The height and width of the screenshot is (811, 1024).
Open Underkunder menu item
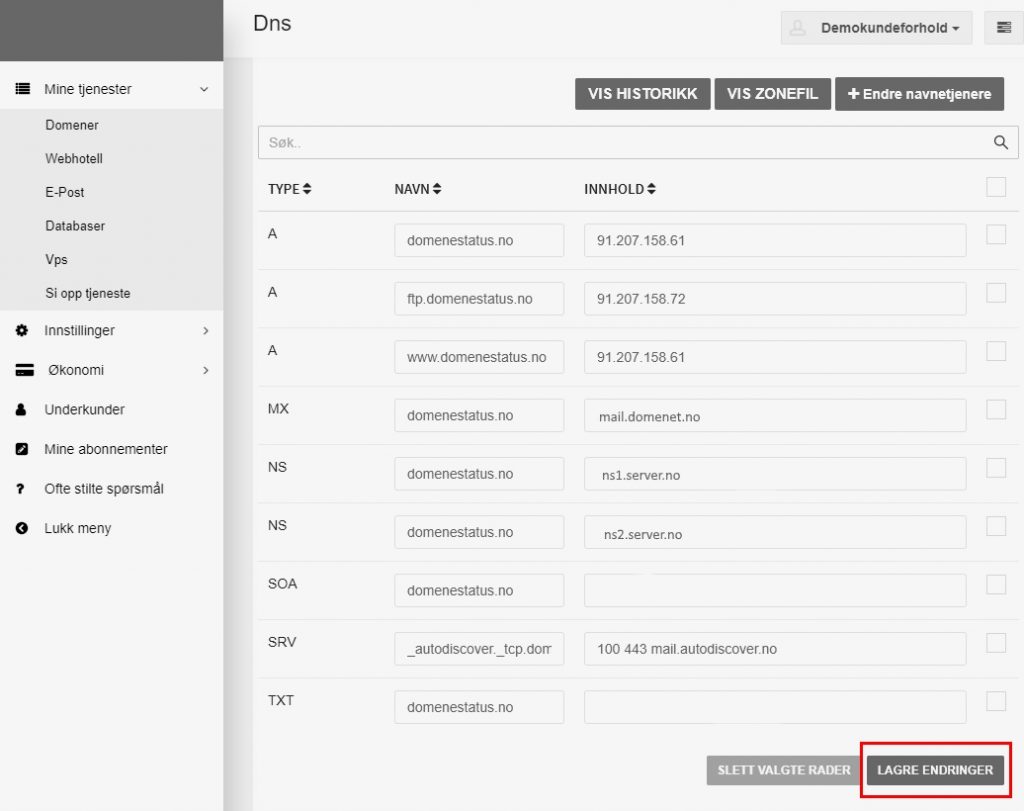(x=84, y=409)
